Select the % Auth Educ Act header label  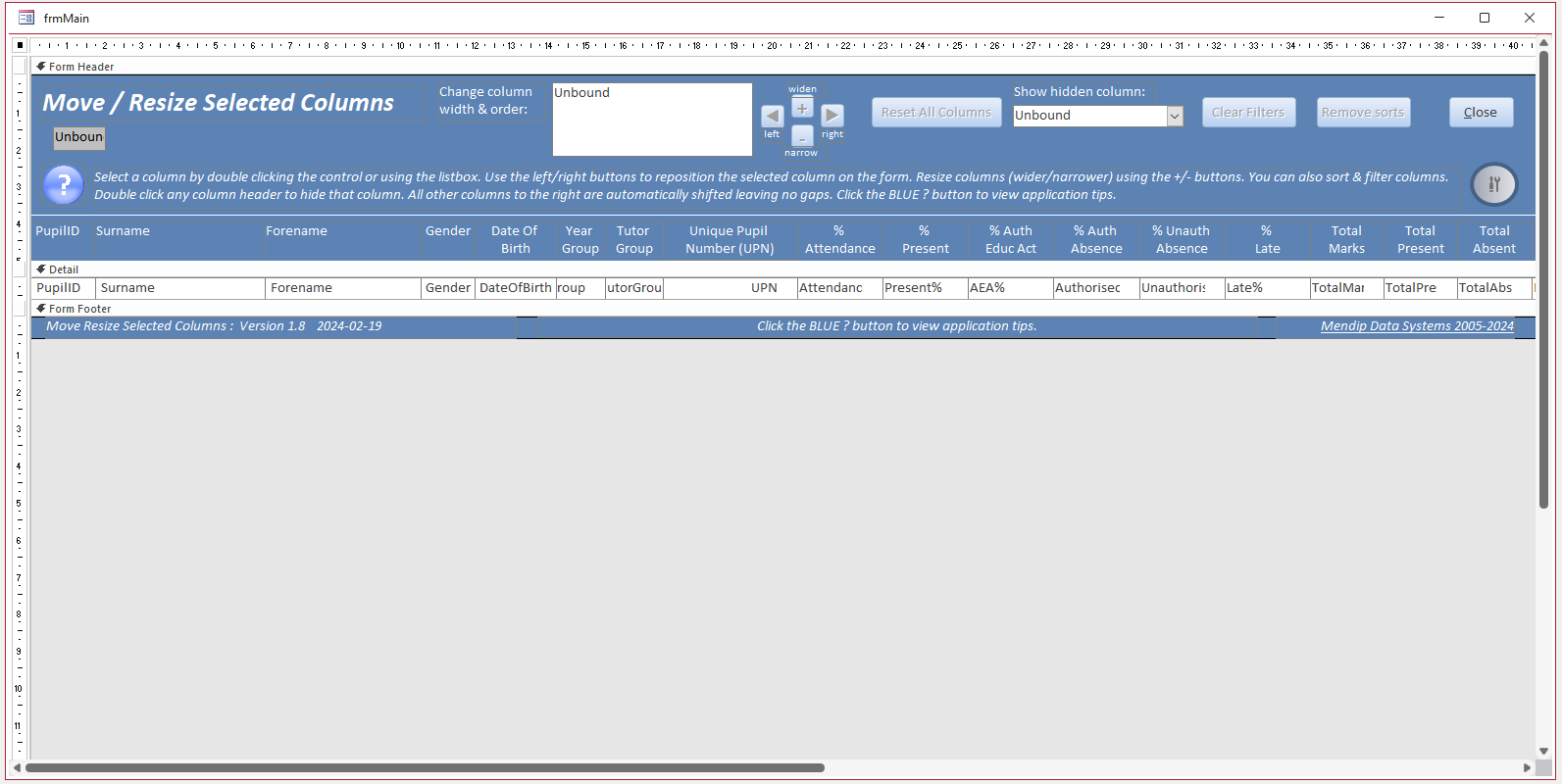coord(1010,240)
